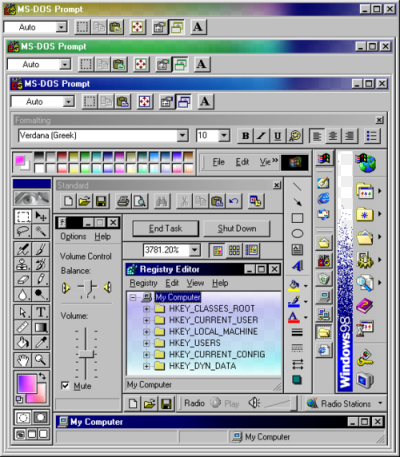This screenshot has height=457, width=400.
Task: Open the Options menu in Volume Control
Action: pyautogui.click(x=73, y=236)
